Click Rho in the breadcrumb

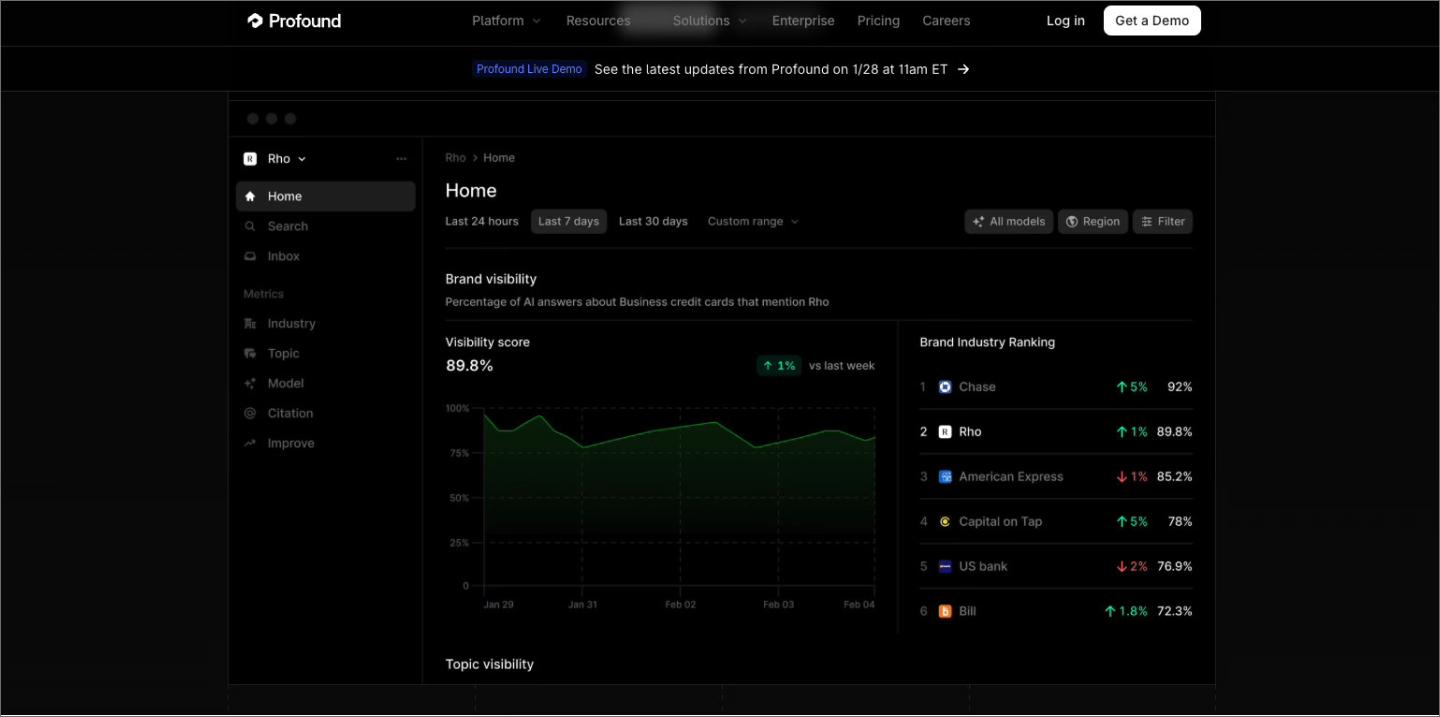pyautogui.click(x=455, y=158)
